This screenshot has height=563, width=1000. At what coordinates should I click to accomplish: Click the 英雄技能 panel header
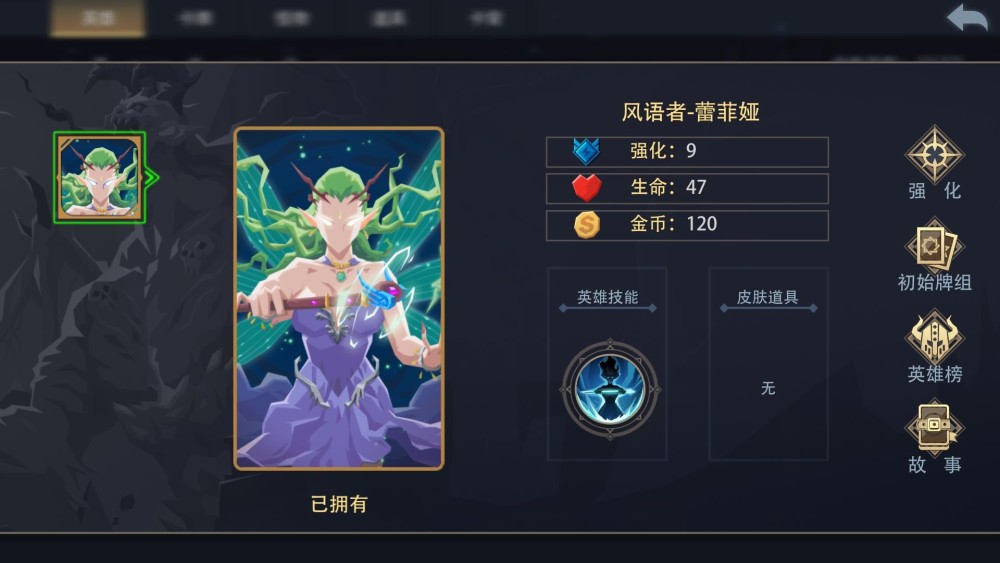pos(607,297)
